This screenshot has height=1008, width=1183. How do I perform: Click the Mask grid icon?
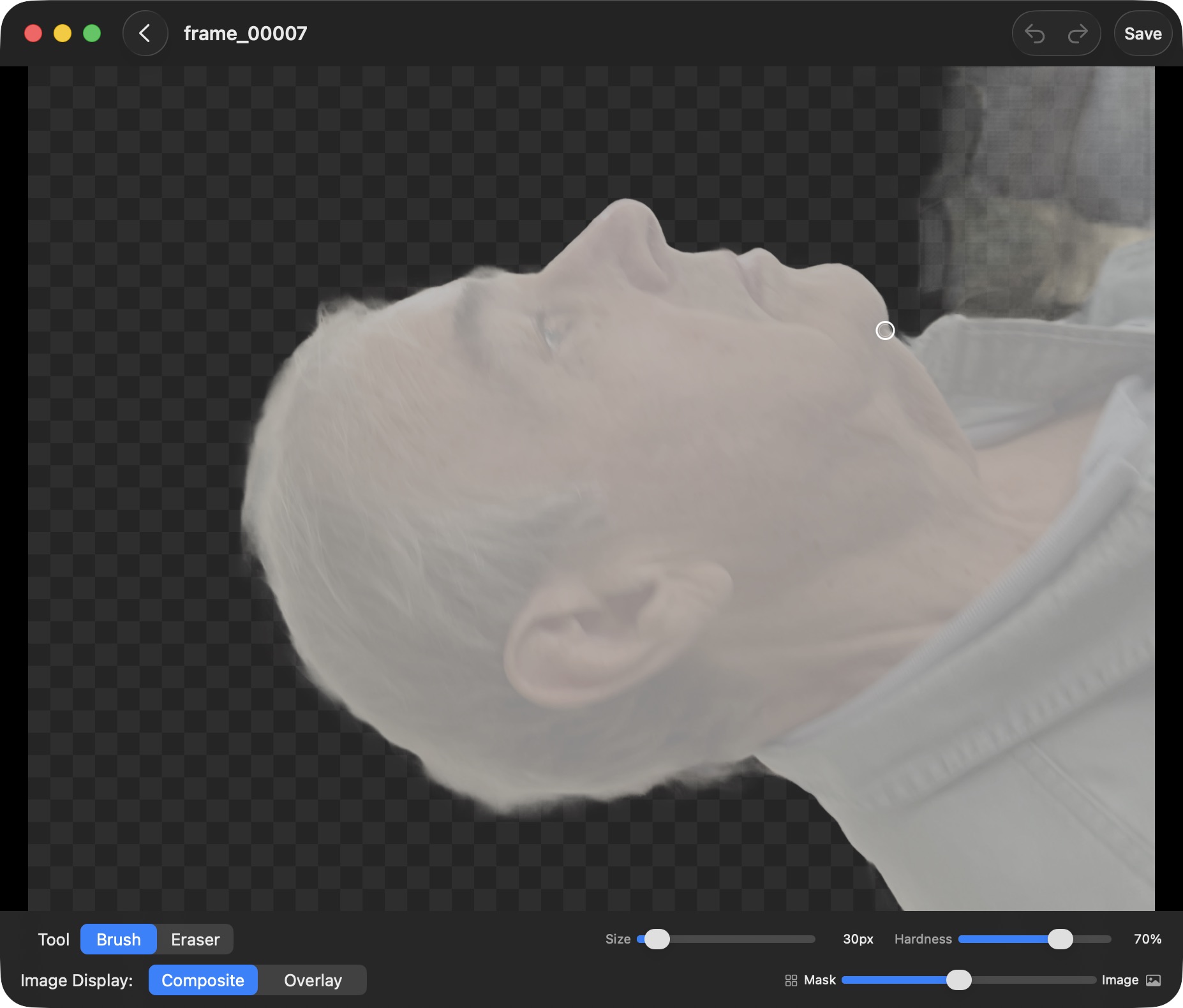[x=791, y=980]
